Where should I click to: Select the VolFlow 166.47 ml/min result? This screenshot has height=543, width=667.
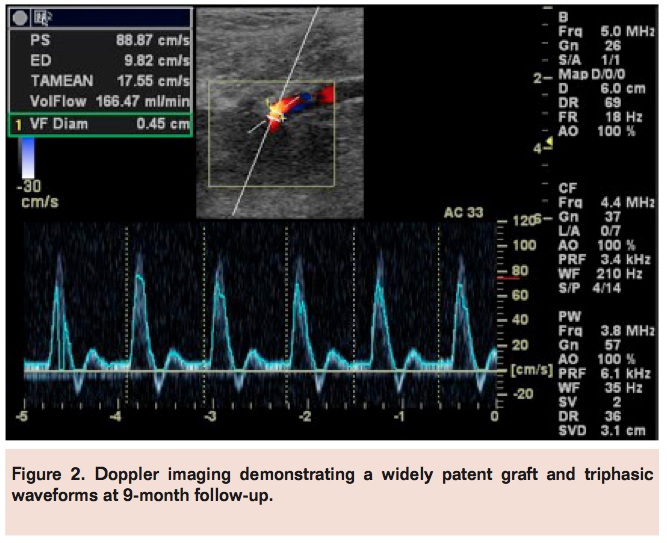(x=100, y=101)
